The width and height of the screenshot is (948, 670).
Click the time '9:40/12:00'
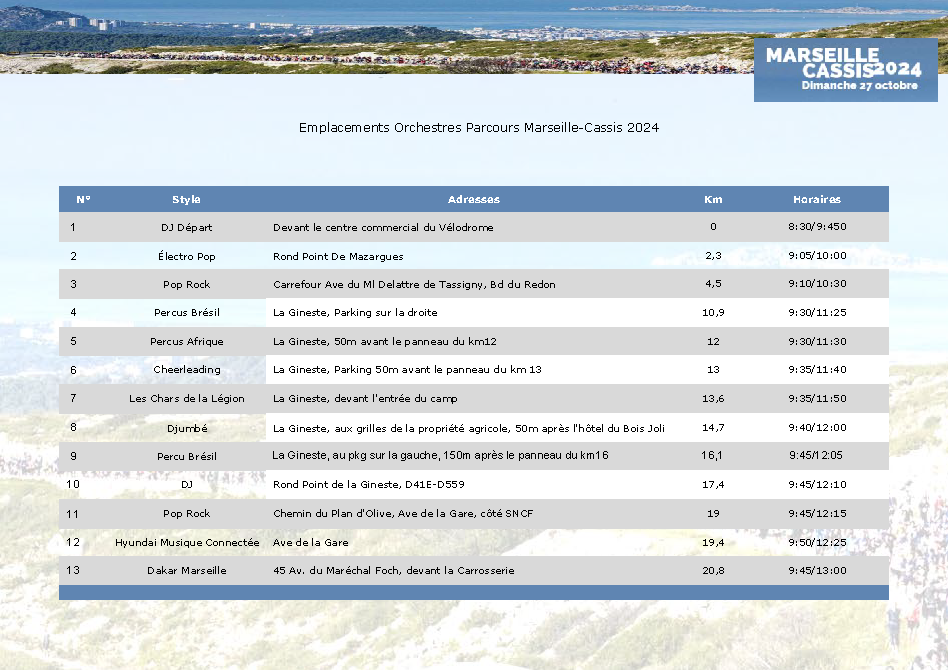[x=817, y=428]
